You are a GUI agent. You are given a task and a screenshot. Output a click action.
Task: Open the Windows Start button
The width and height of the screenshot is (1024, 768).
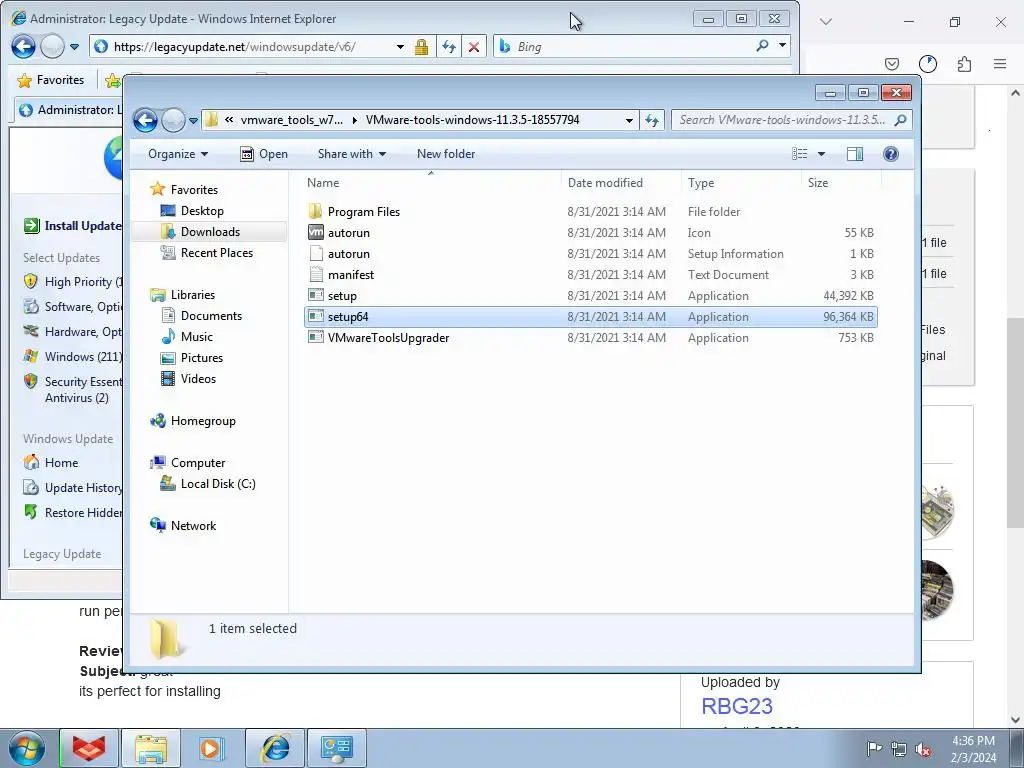coord(25,748)
